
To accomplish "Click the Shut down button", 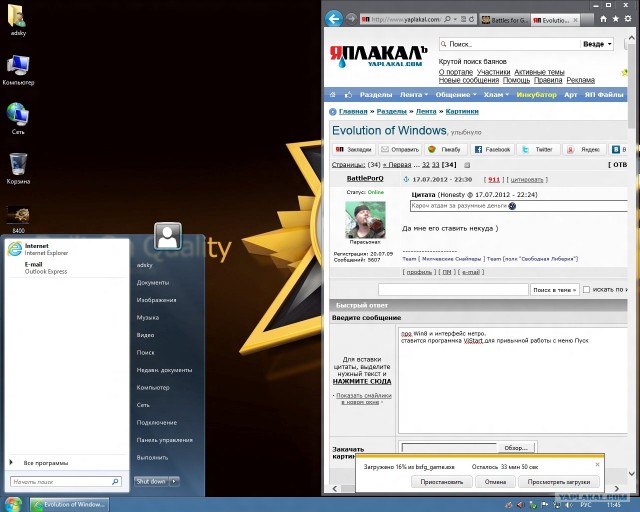I will coord(151,481).
